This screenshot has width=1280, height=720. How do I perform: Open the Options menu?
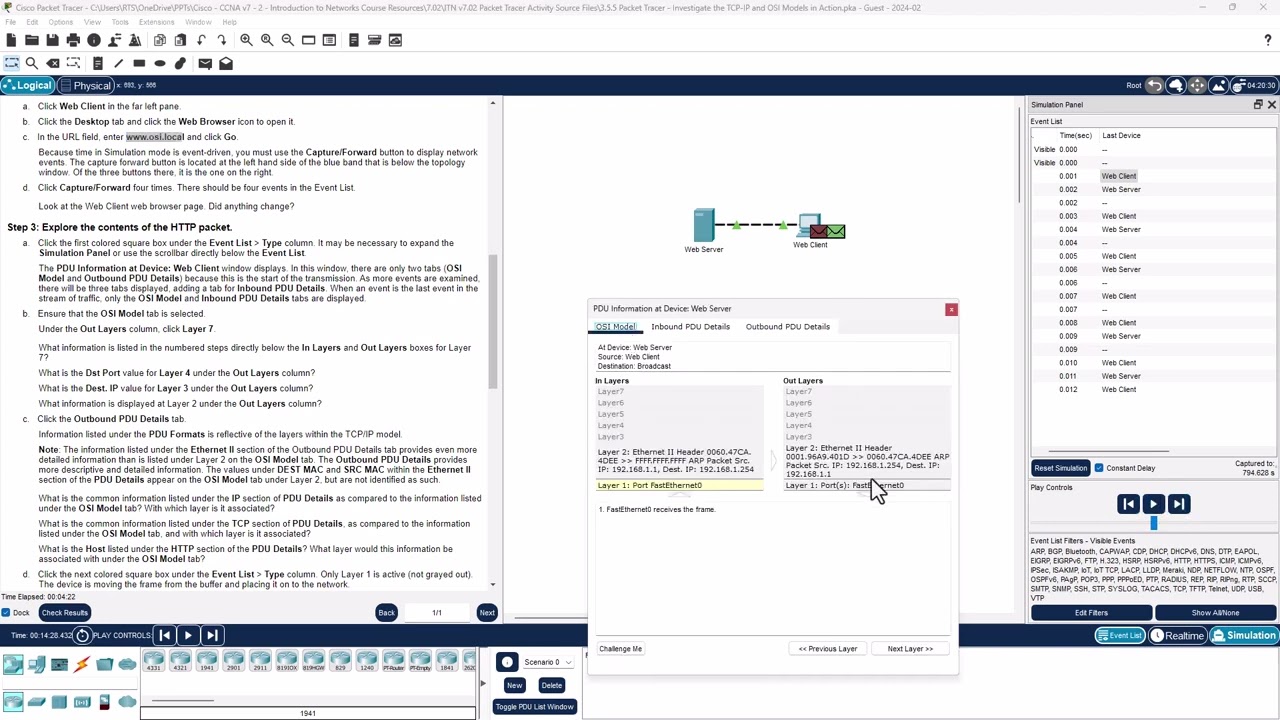click(60, 22)
